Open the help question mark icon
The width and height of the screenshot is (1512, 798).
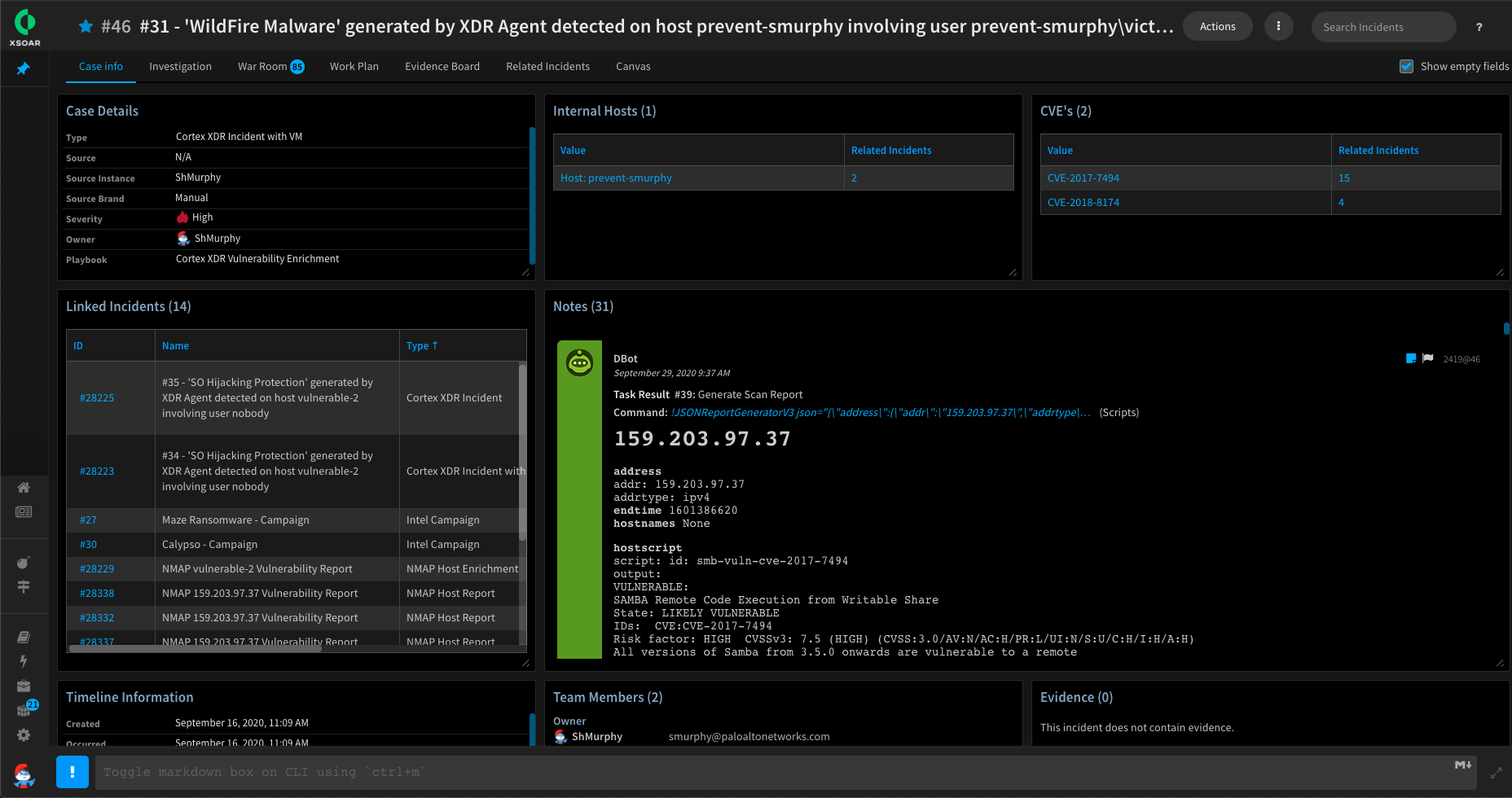point(1479,27)
